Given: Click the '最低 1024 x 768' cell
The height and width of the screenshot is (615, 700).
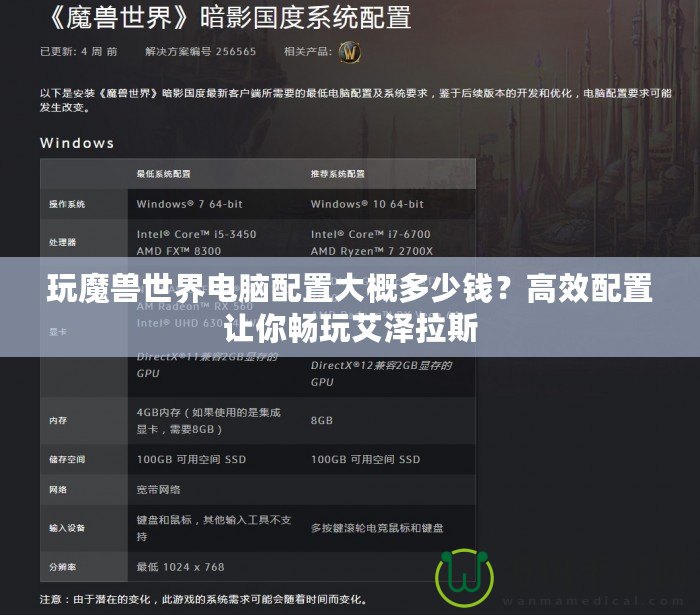Looking at the screenshot, I should click(x=180, y=567).
